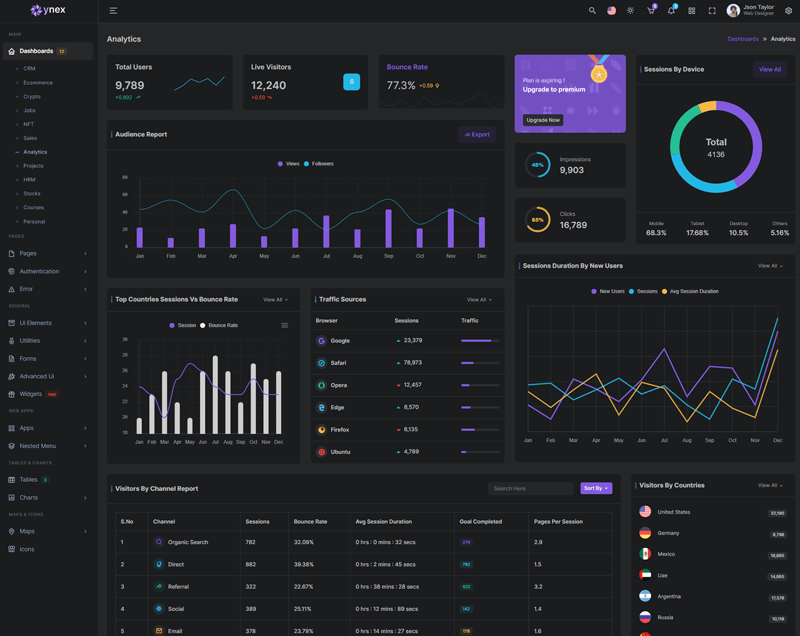Open Traffic Sources View All dropdown
Image resolution: width=800 pixels, height=636 pixels.
click(x=479, y=300)
